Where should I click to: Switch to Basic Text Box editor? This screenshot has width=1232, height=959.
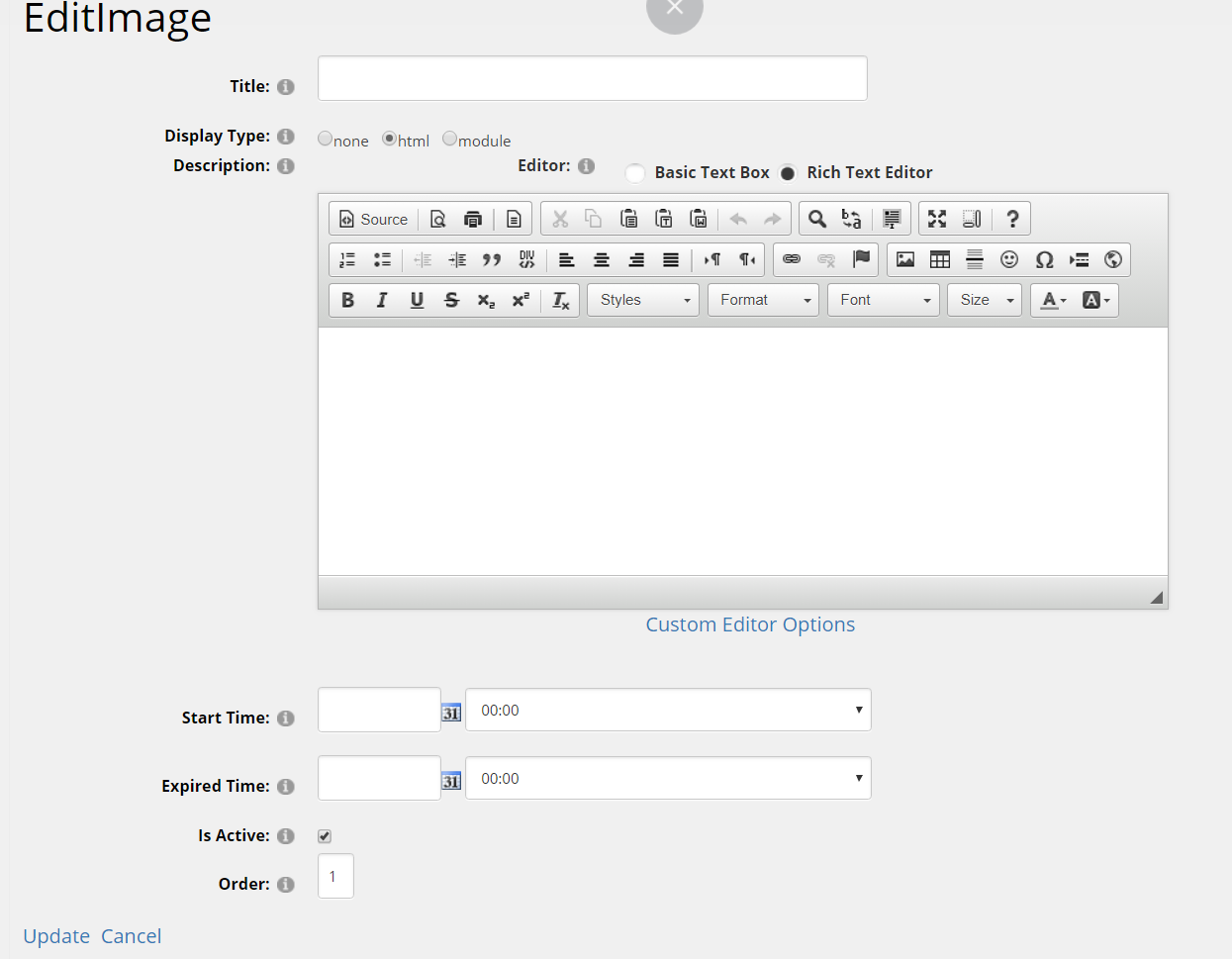[635, 173]
